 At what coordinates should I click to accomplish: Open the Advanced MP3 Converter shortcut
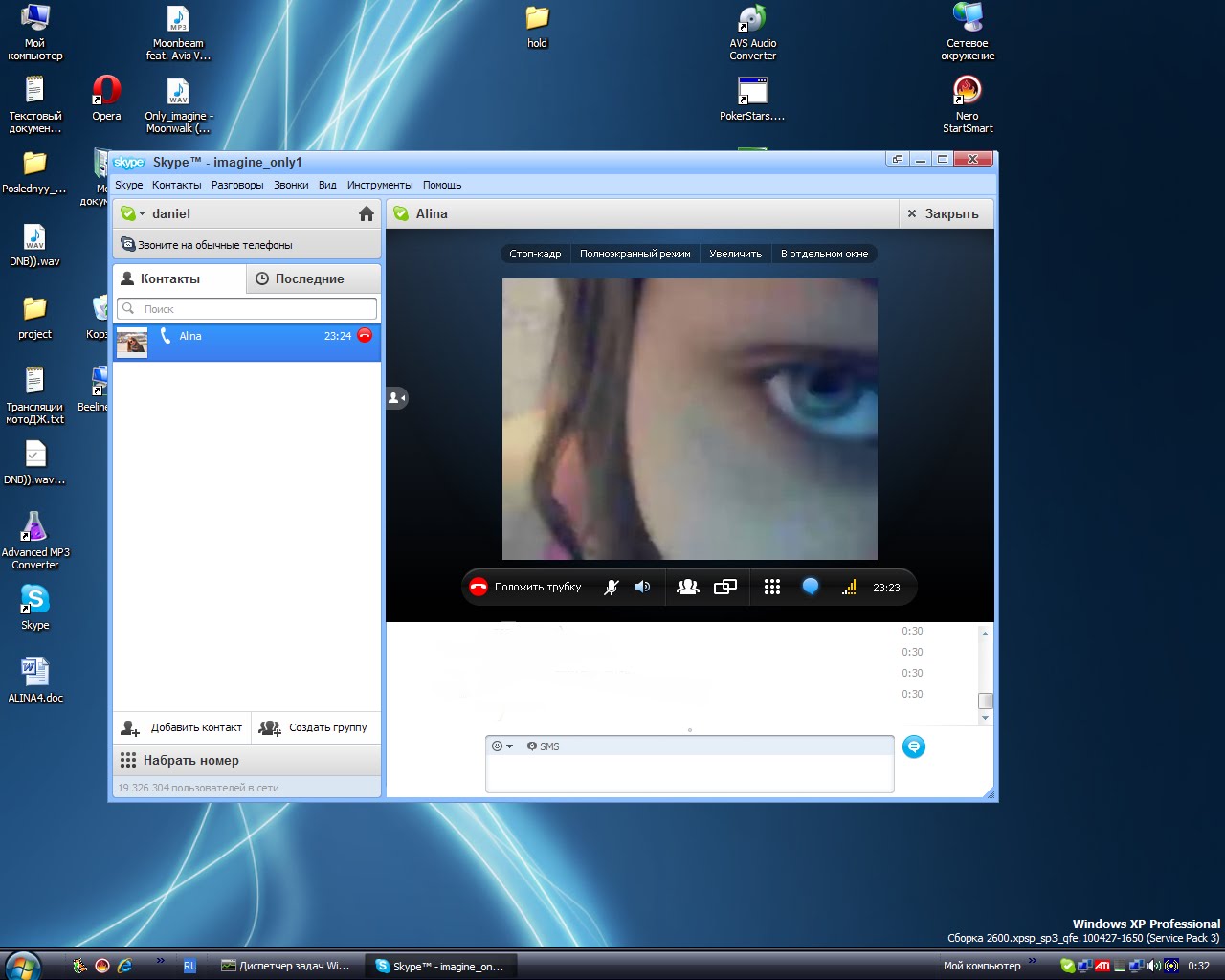click(x=35, y=541)
